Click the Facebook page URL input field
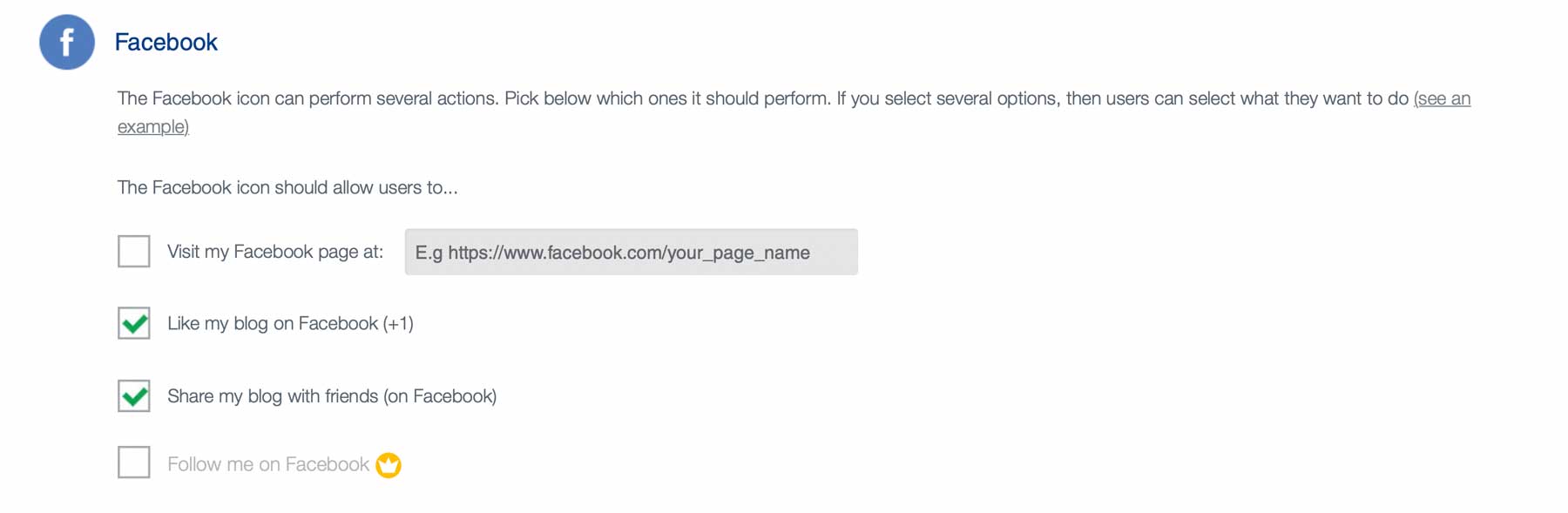1568x513 pixels. pyautogui.click(x=631, y=252)
